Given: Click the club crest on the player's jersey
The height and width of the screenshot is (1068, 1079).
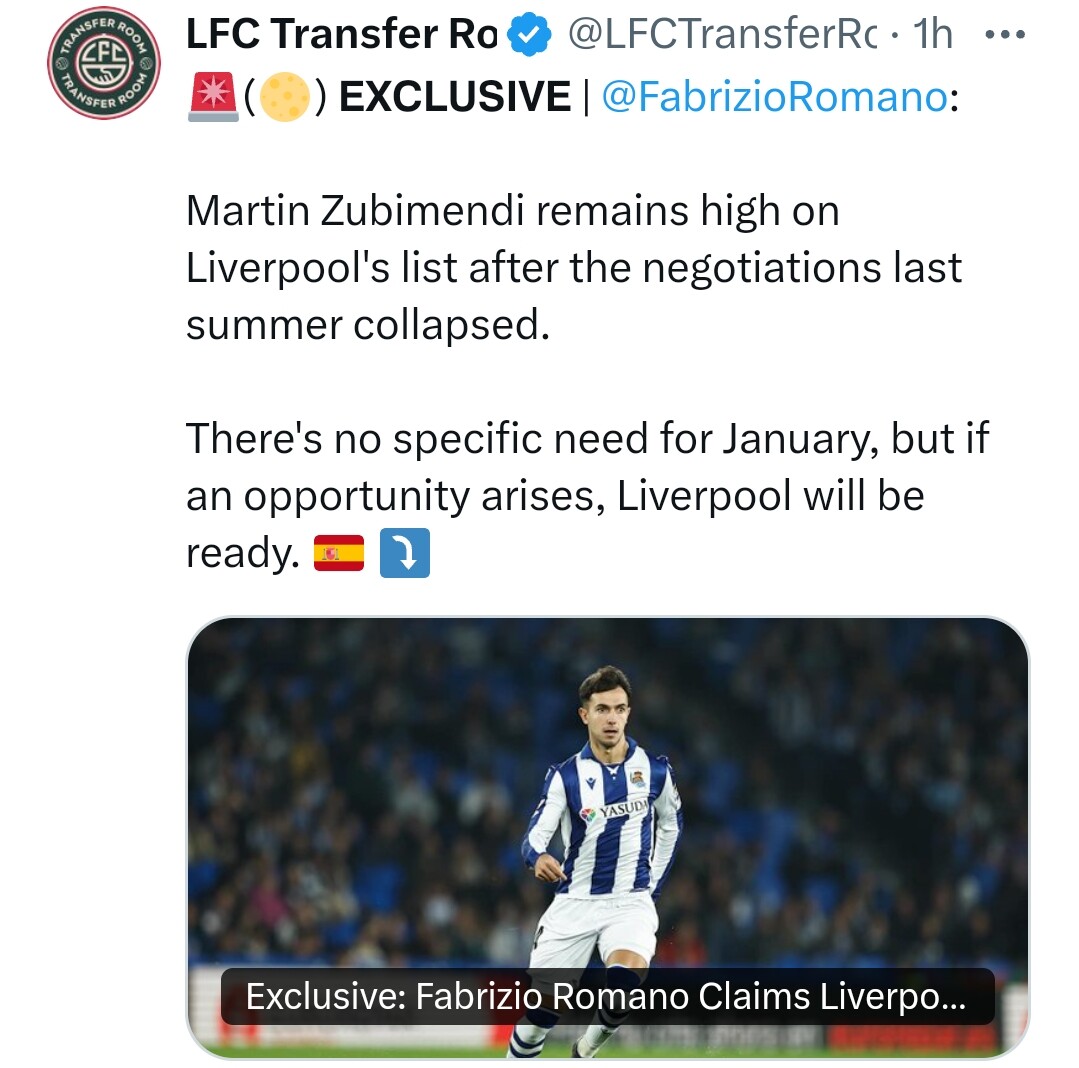Looking at the screenshot, I should pos(637,778).
